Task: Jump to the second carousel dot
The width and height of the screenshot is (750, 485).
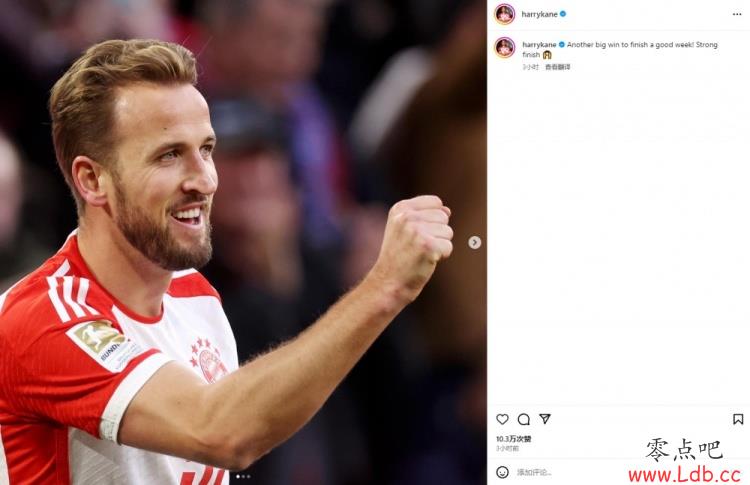Action: pyautogui.click(x=243, y=476)
